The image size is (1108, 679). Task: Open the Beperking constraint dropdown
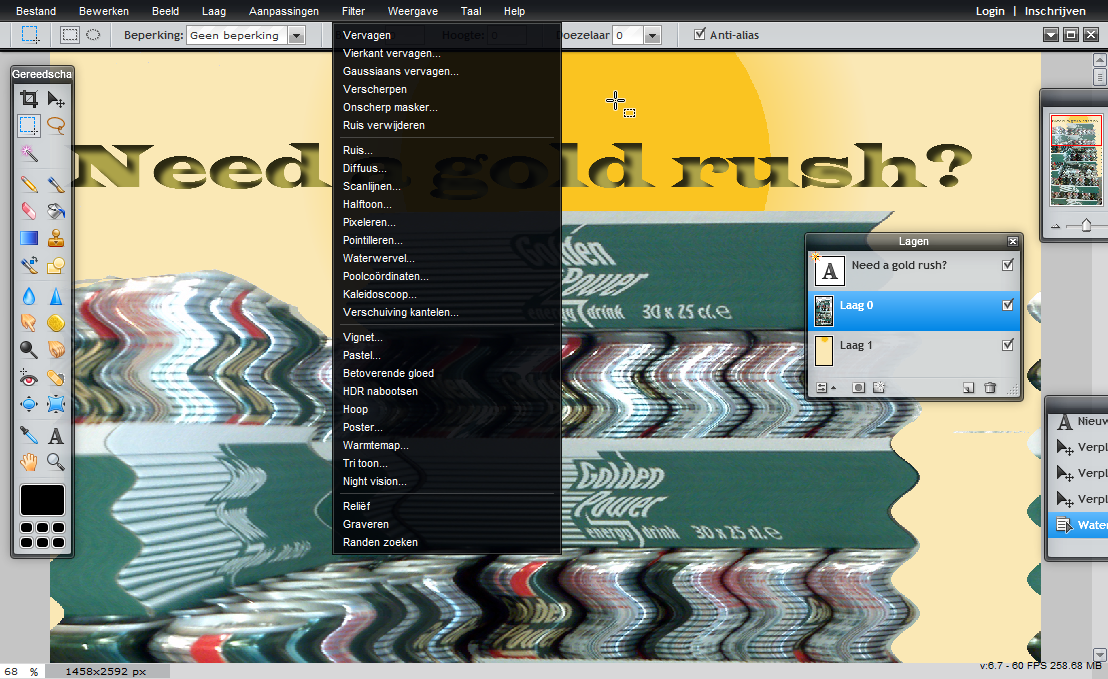point(296,35)
